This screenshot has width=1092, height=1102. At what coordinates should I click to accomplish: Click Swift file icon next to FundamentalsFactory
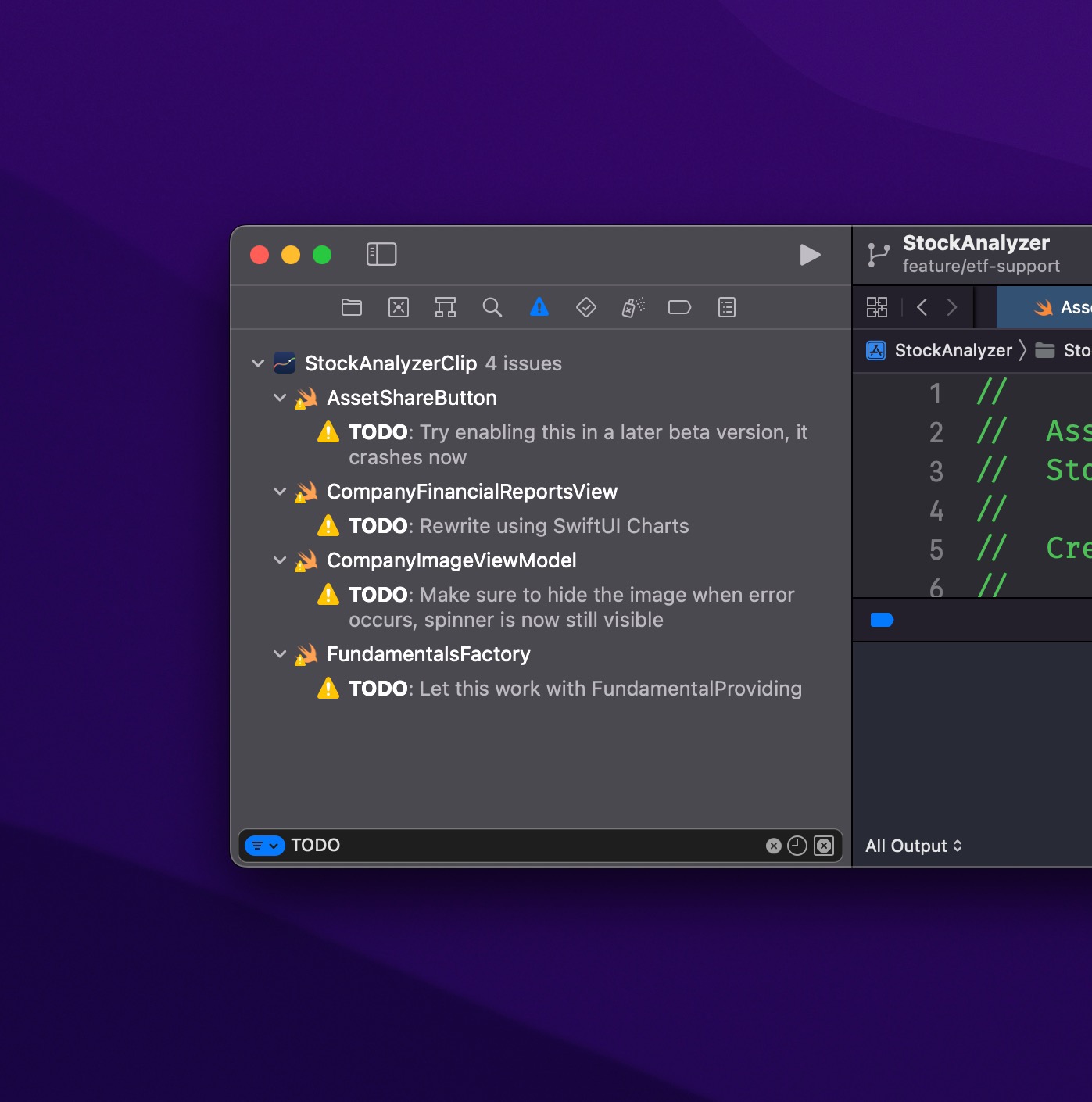tap(306, 654)
